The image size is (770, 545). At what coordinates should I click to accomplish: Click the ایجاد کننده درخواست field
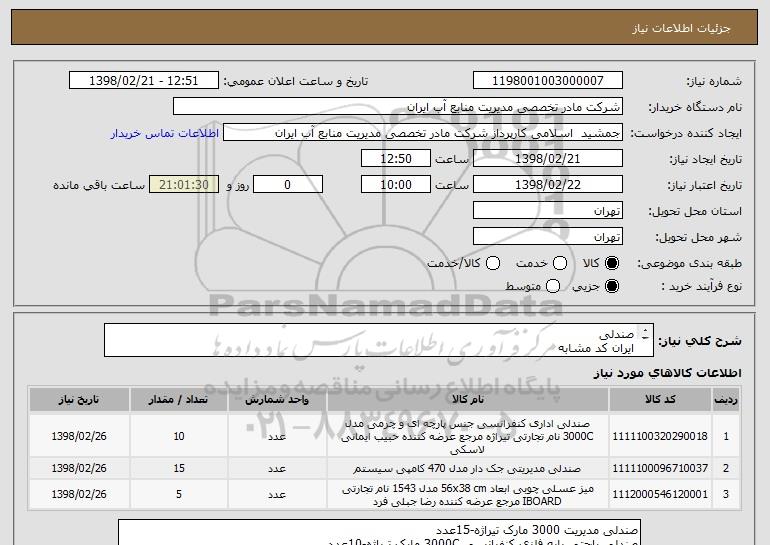click(x=423, y=133)
